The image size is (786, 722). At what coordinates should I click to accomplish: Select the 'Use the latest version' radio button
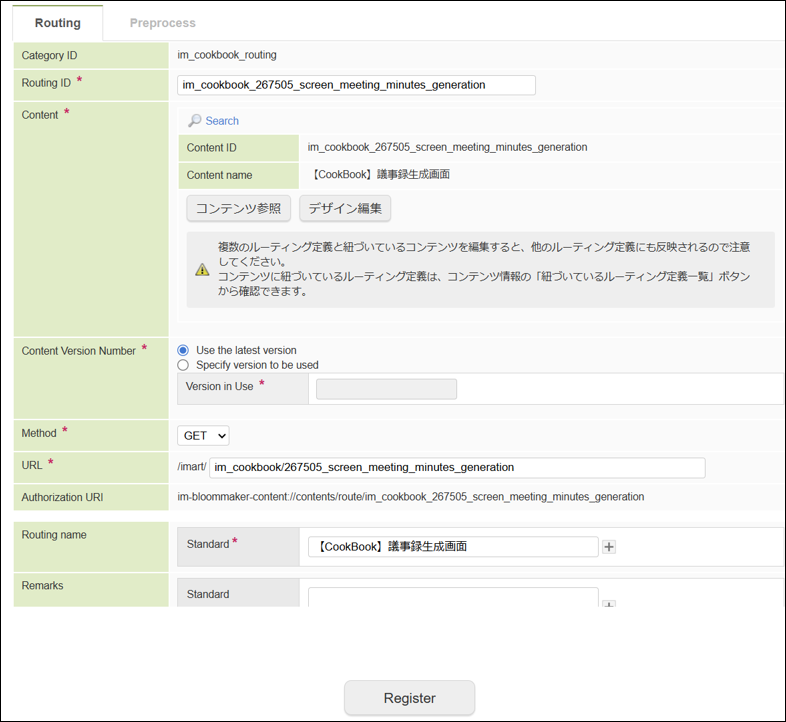tap(183, 350)
